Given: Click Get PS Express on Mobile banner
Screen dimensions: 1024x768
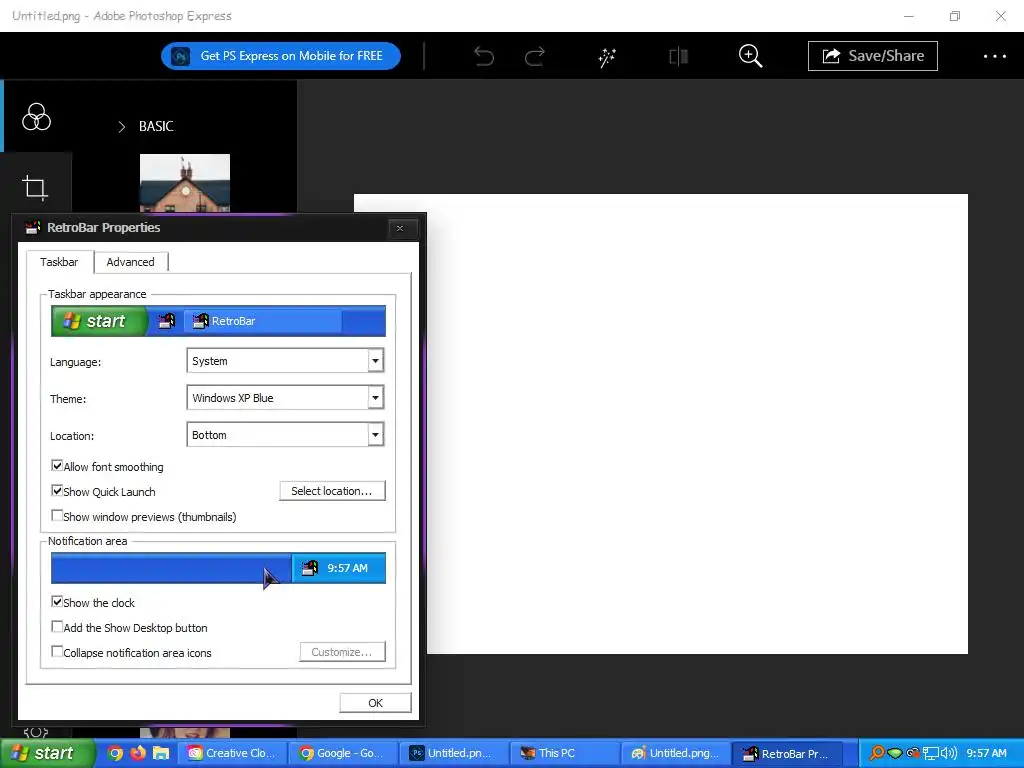Looking at the screenshot, I should click(x=281, y=56).
